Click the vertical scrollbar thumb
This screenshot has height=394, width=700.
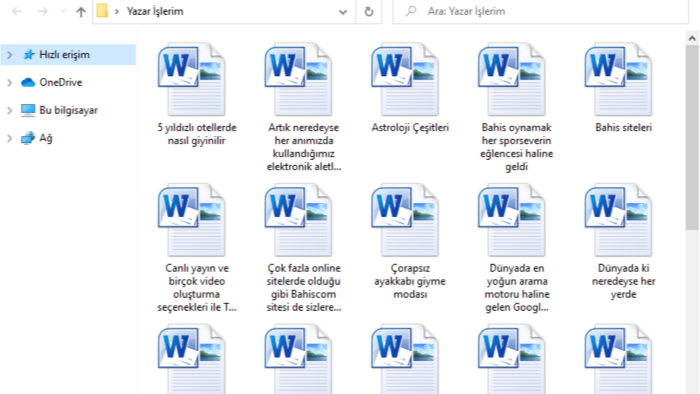[x=692, y=137]
